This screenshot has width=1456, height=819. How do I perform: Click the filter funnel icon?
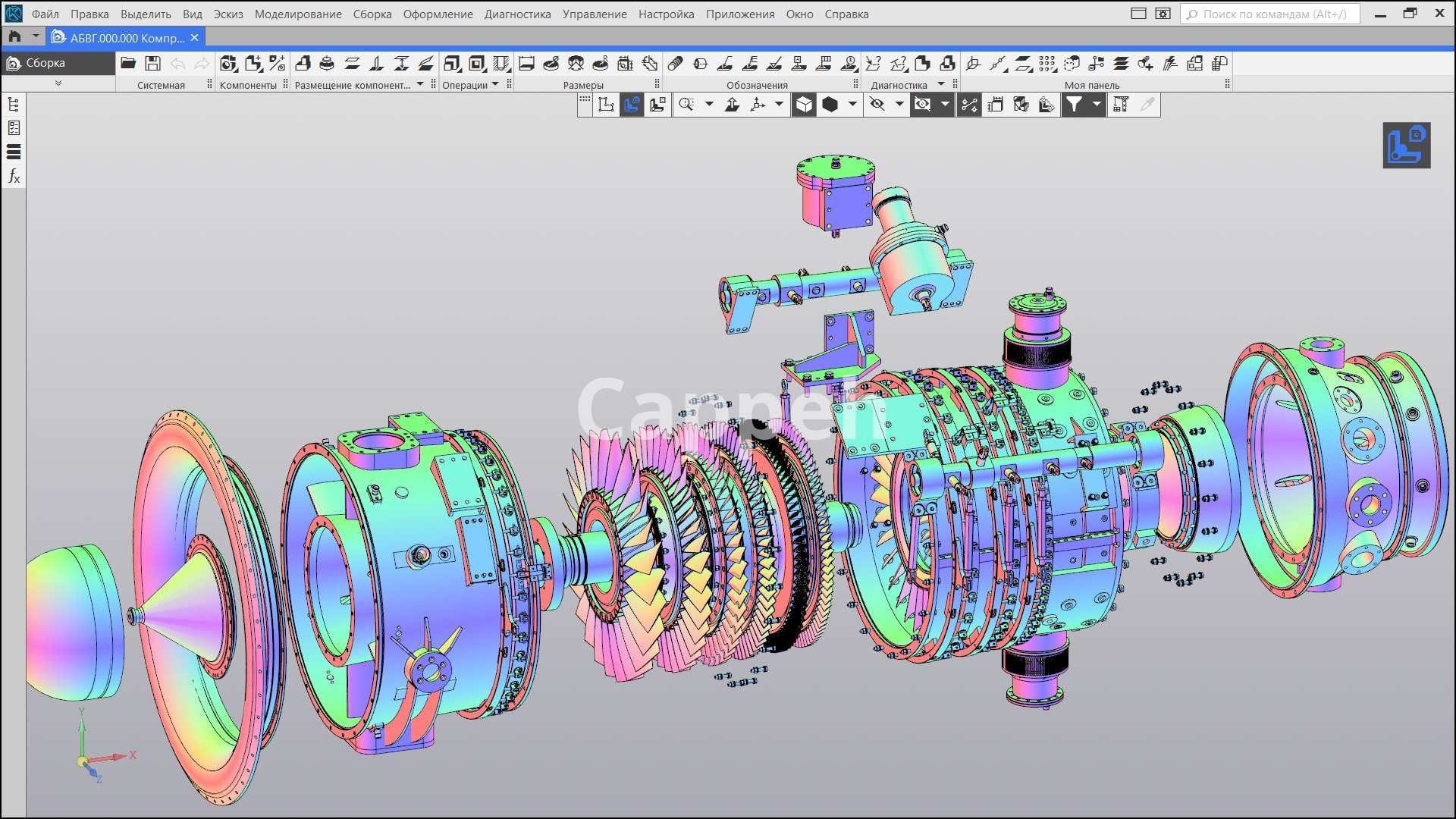(1074, 105)
